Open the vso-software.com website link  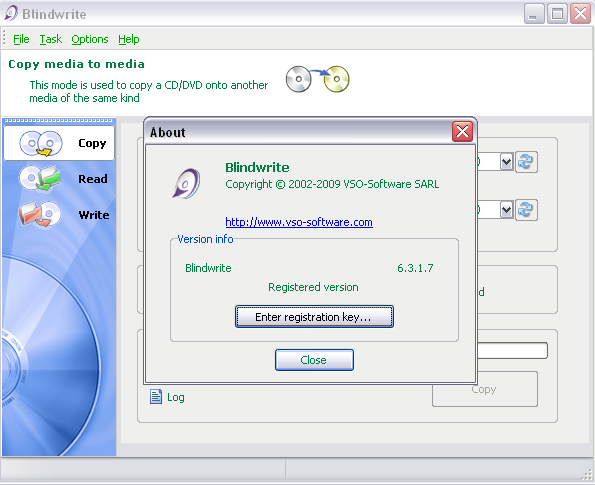(x=299, y=222)
